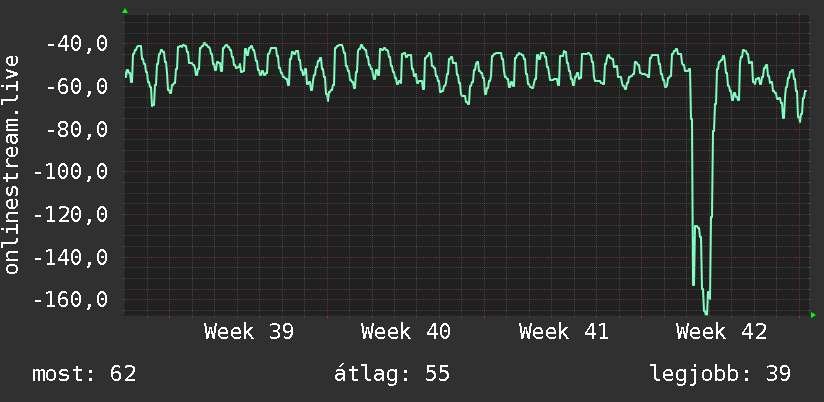Click the -100,0 y-axis label
This screenshot has width=824, height=402.
coord(71,172)
